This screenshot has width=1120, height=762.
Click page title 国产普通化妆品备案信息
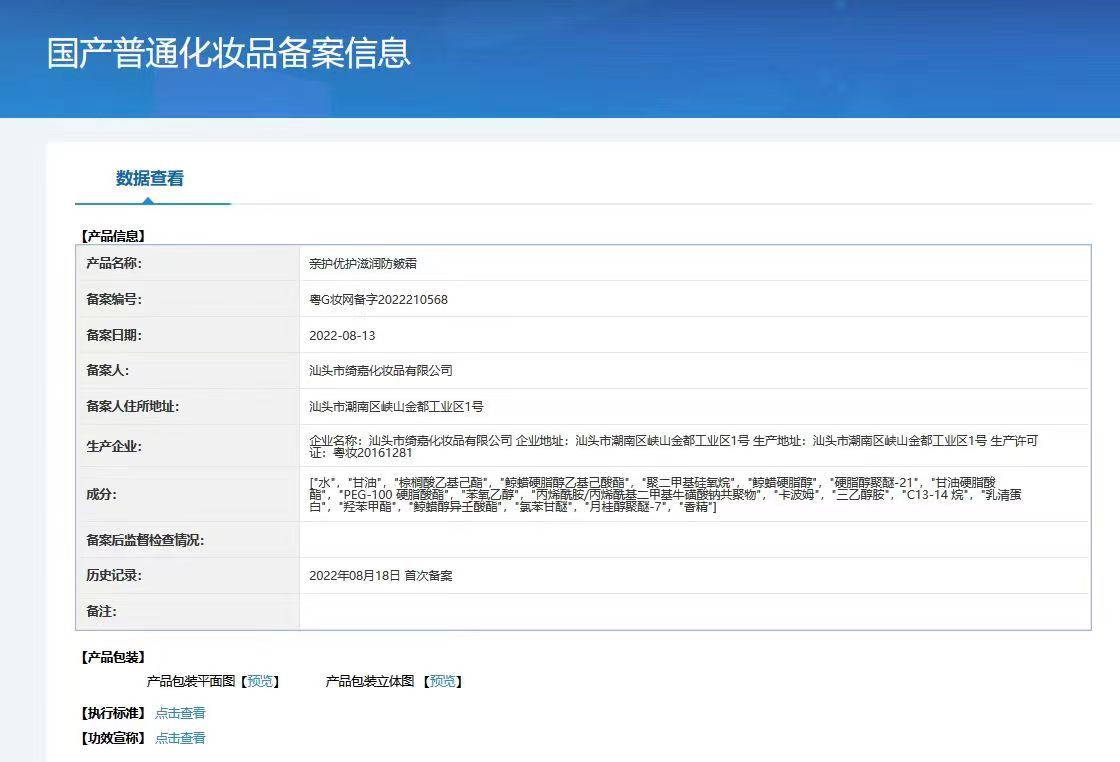(x=229, y=54)
